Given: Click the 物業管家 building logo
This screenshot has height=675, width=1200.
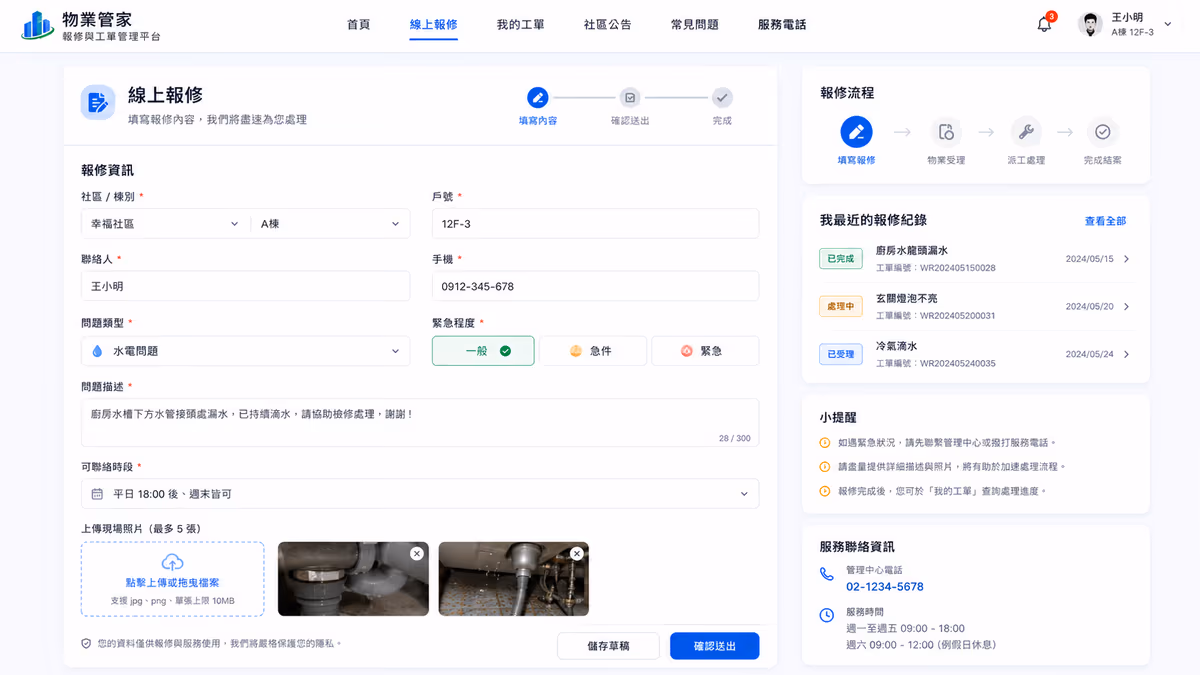Looking at the screenshot, I should pyautogui.click(x=38, y=25).
